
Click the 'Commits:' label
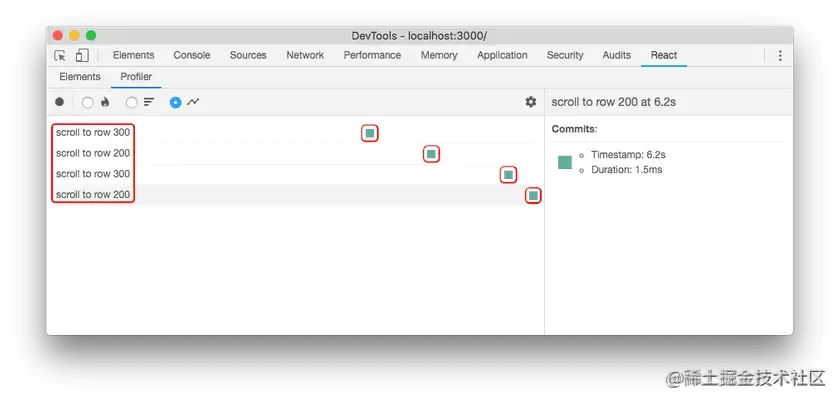click(x=574, y=129)
